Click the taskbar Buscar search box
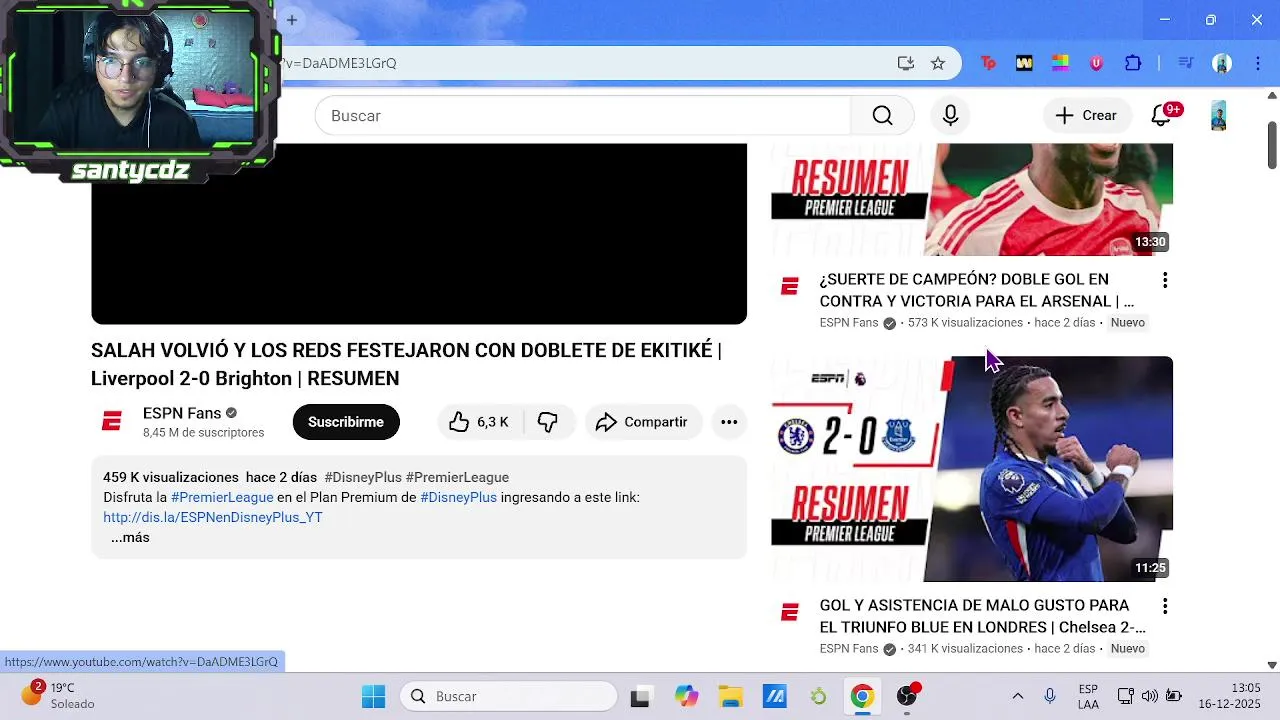The width and height of the screenshot is (1280, 720). [x=509, y=696]
